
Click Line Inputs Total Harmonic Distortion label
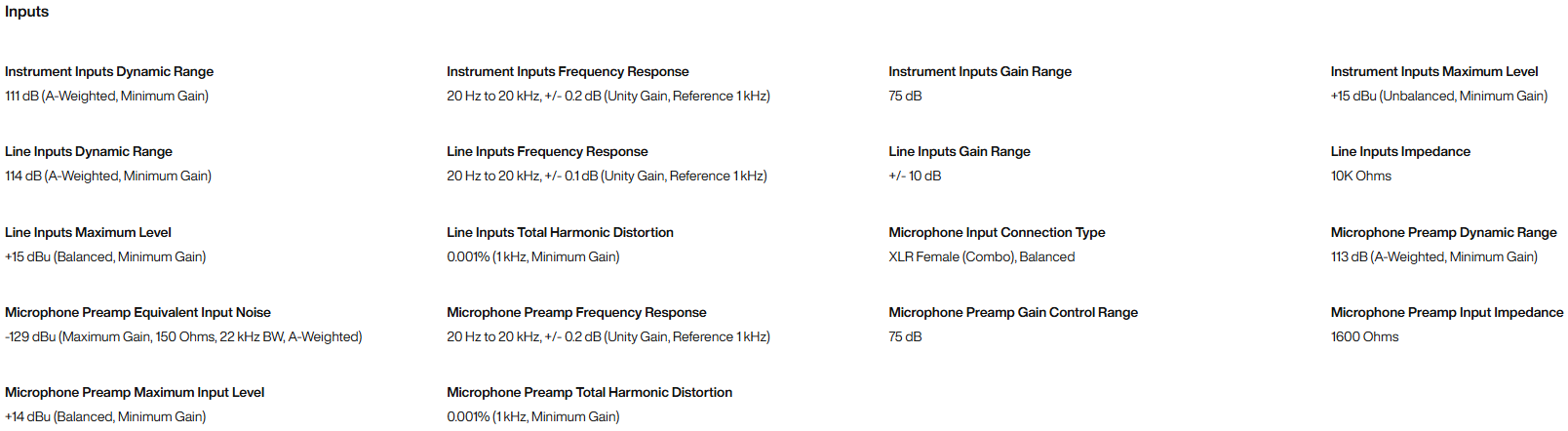[x=560, y=232]
